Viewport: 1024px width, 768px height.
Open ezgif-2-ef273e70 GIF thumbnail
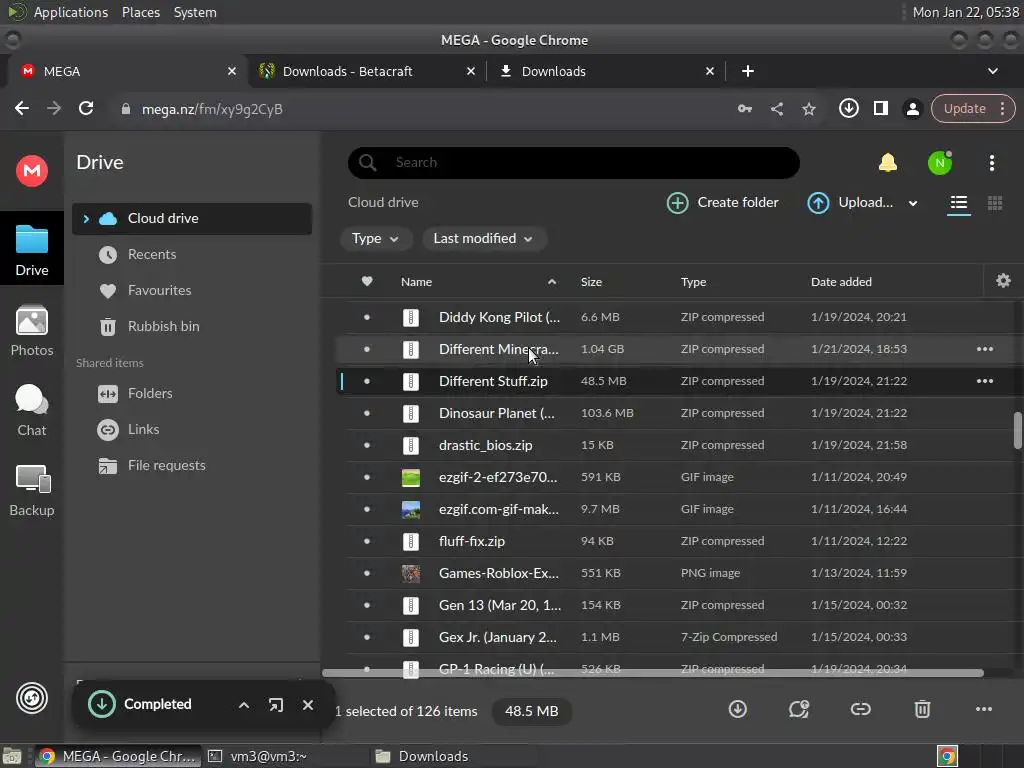(x=410, y=477)
